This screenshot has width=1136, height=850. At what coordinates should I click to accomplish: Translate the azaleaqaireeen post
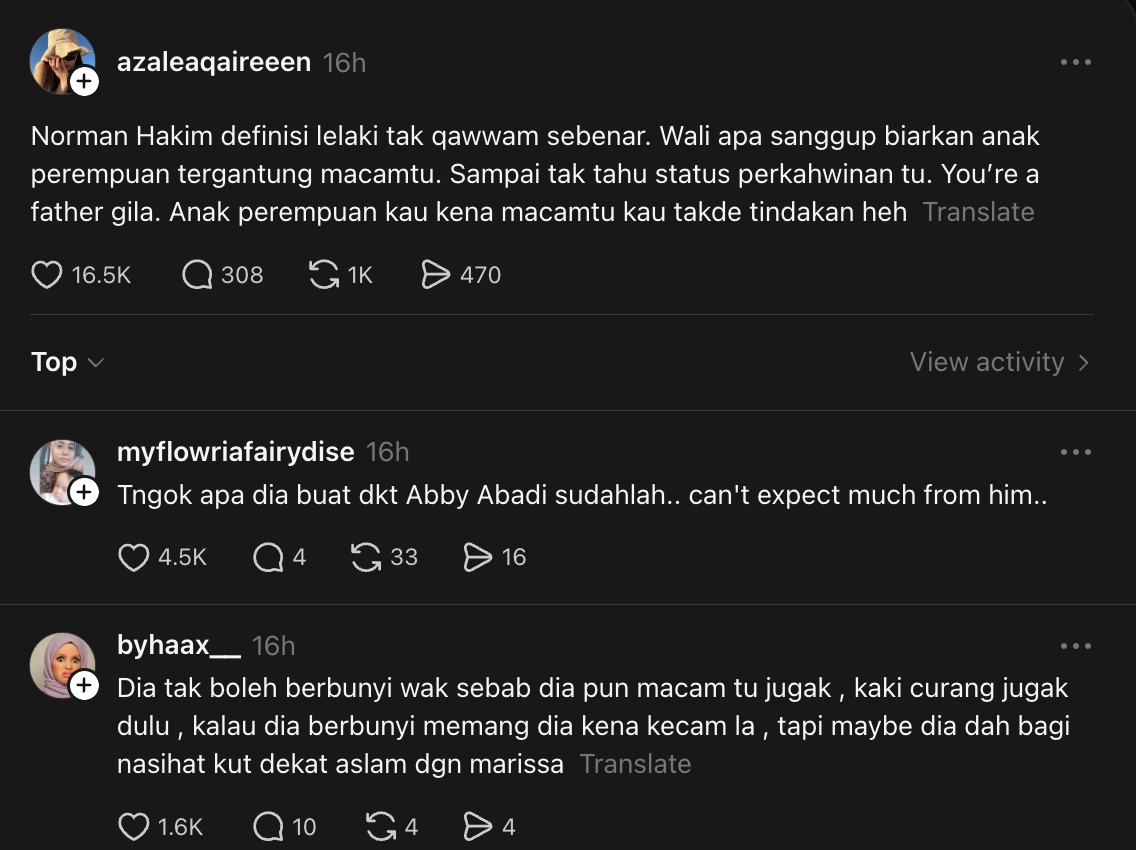pyautogui.click(x=978, y=212)
